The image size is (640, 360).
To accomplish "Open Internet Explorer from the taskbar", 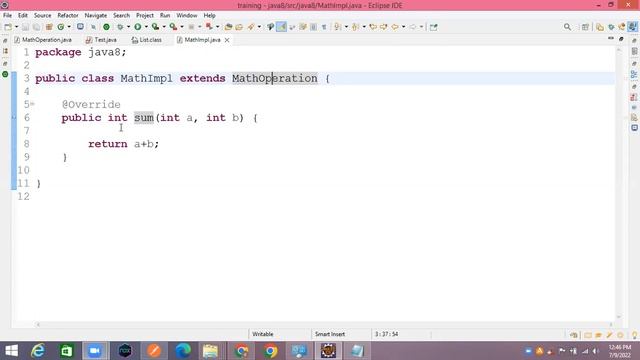I will (x=38, y=351).
